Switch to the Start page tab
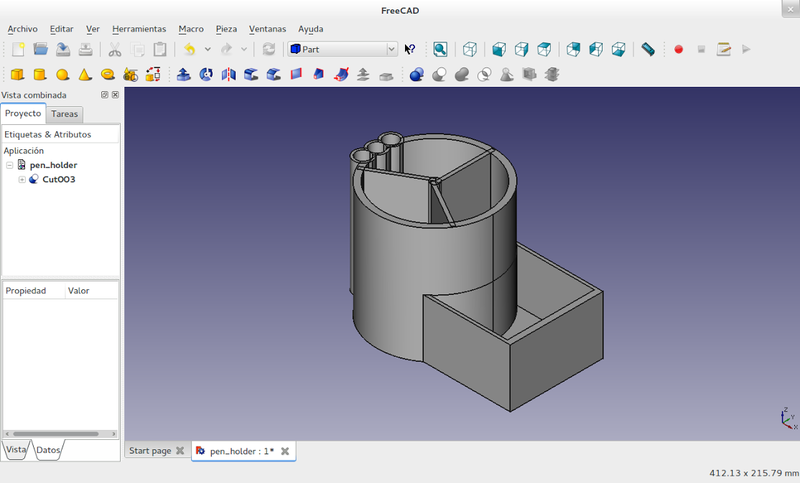800x483 pixels. [x=149, y=451]
